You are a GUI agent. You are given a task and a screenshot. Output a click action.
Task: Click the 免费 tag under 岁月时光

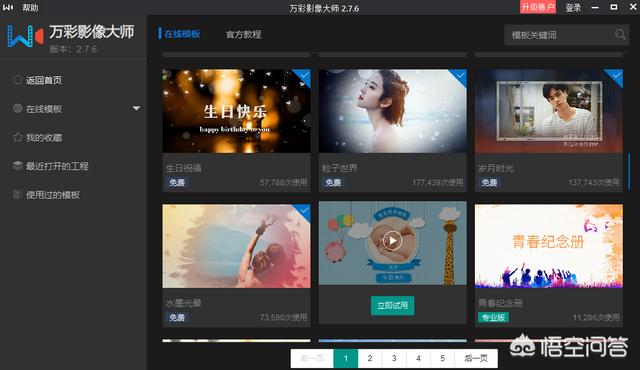click(x=489, y=182)
